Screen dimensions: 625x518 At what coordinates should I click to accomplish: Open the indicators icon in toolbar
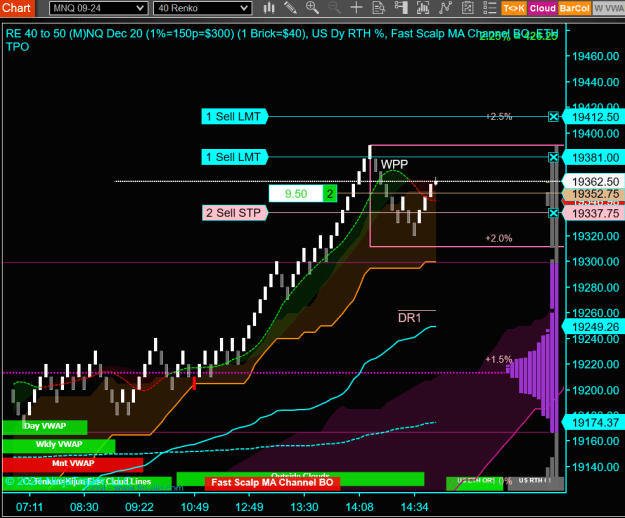[x=423, y=8]
